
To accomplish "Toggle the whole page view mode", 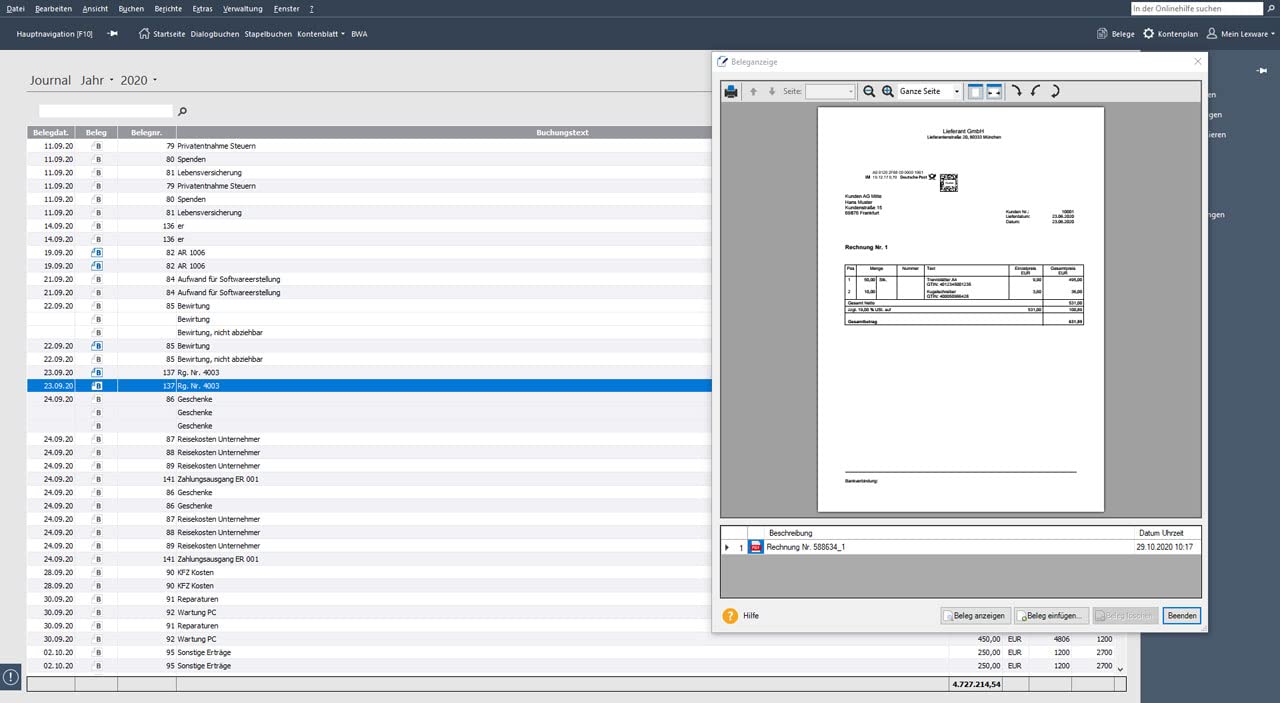I will (975, 91).
